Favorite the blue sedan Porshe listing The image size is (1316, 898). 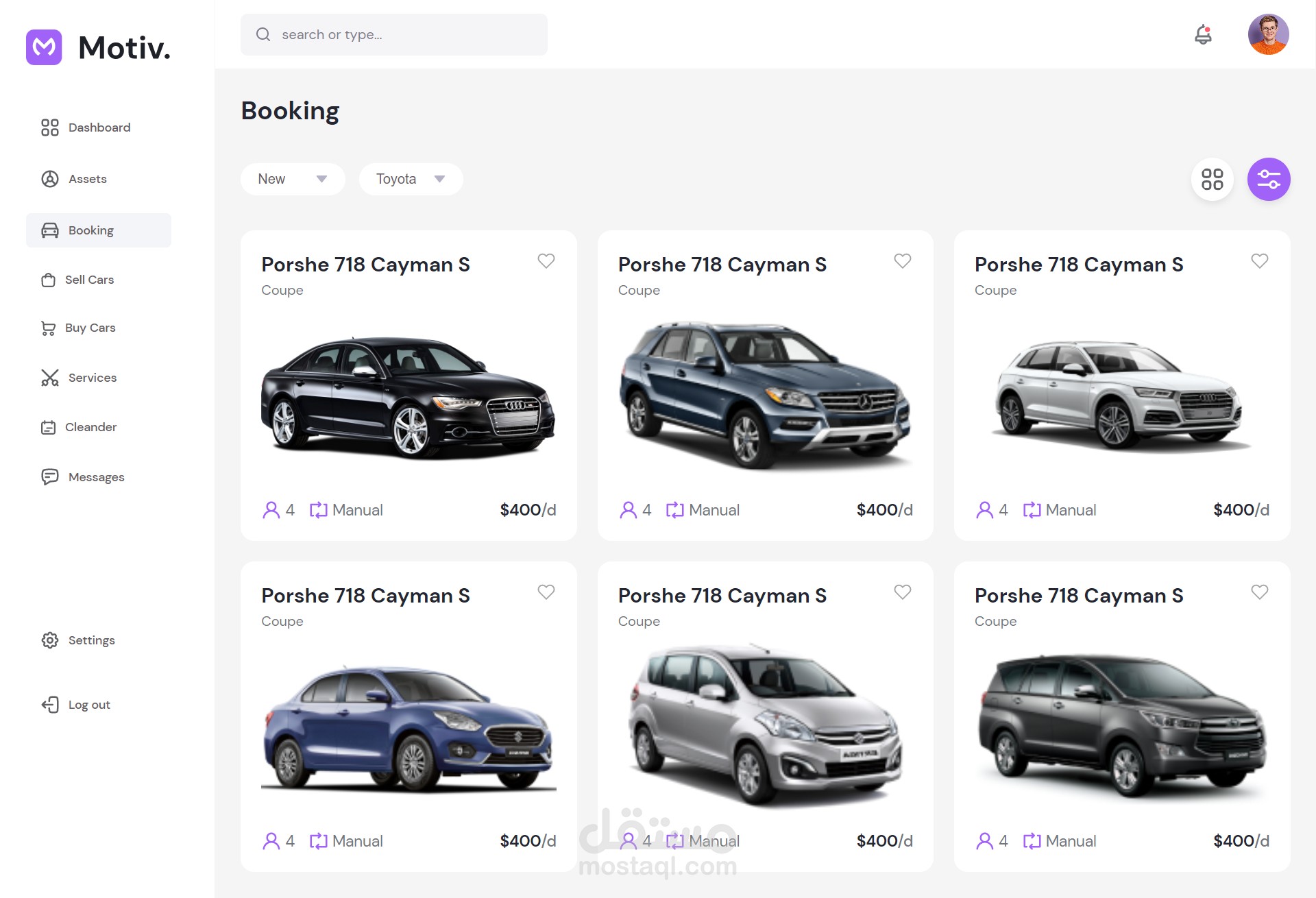tap(546, 592)
